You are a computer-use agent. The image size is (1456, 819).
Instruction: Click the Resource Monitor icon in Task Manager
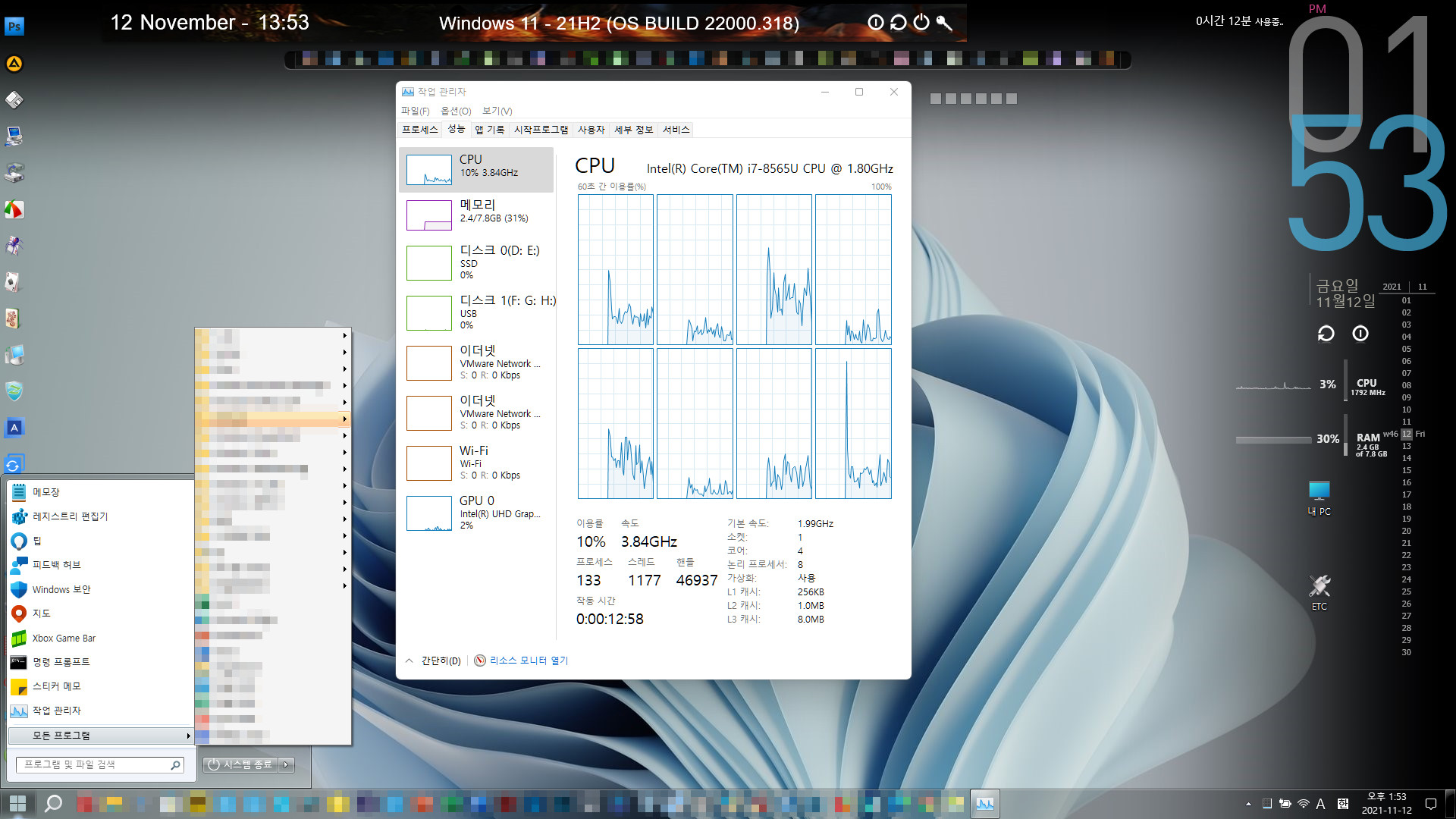(x=479, y=661)
